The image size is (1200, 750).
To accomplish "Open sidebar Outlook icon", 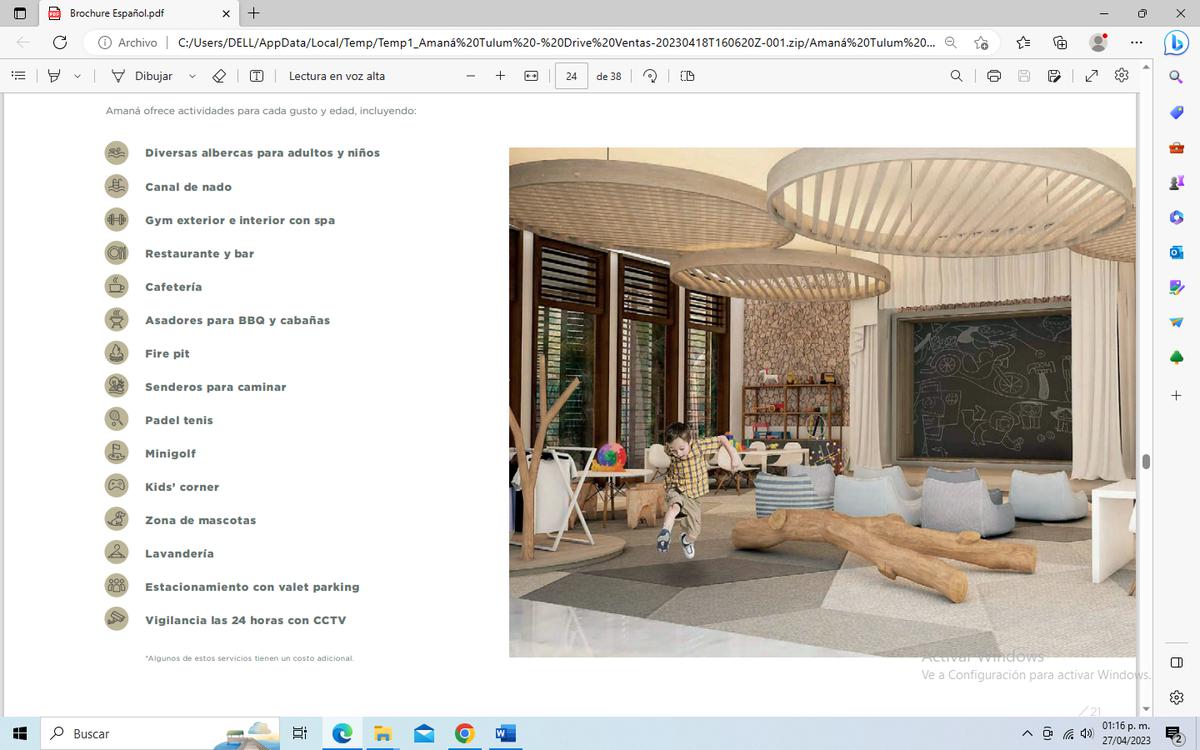I will pos(1176,253).
